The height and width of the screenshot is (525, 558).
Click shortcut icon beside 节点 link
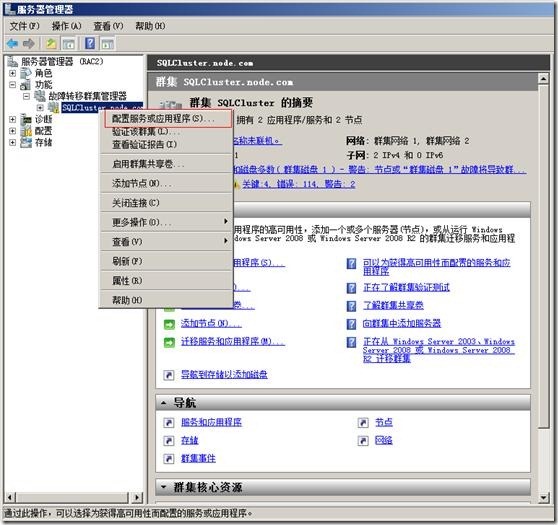363,422
